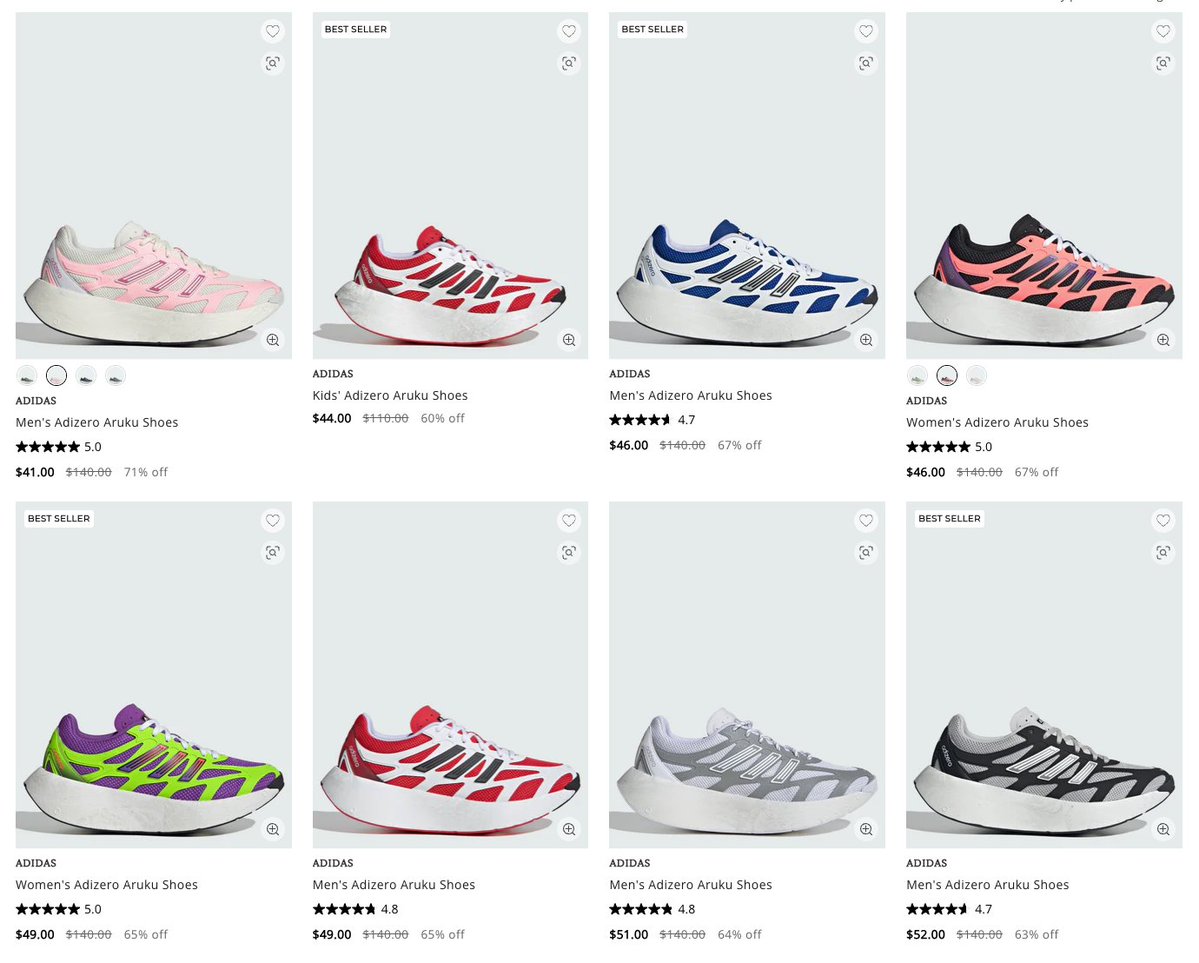Zoom into the blue Men's Adizero shoe image
The image size is (1199, 963).
(x=866, y=340)
